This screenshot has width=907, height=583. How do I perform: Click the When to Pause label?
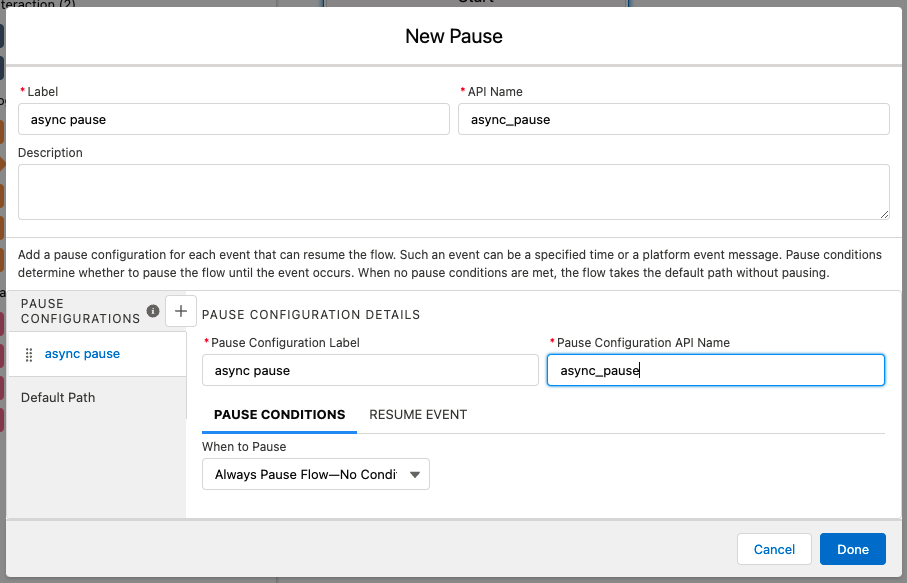244,447
